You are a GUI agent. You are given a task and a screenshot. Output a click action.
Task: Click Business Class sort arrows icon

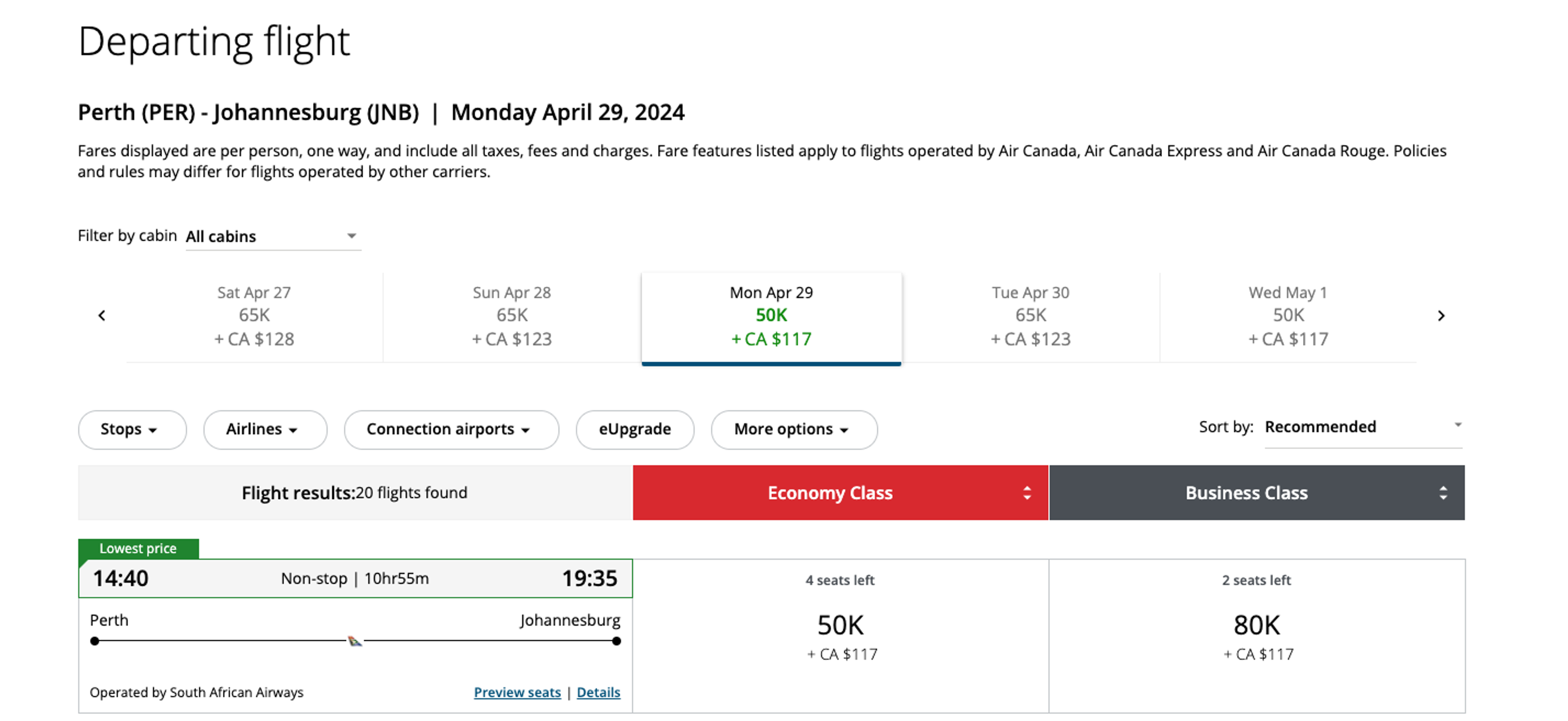tap(1443, 493)
